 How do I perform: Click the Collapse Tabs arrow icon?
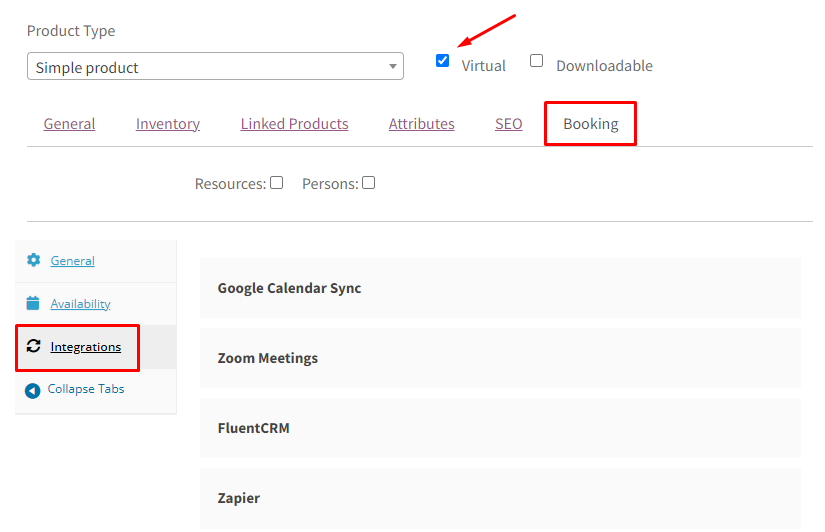pos(33,390)
